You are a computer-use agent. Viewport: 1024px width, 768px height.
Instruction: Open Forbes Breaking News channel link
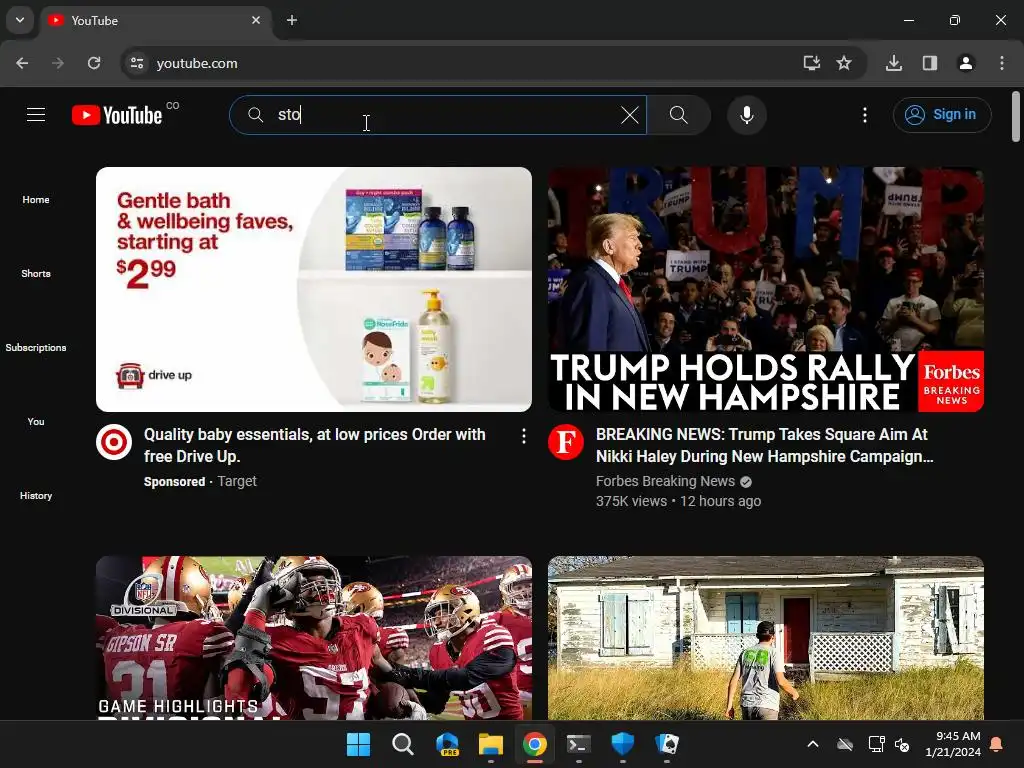point(665,481)
